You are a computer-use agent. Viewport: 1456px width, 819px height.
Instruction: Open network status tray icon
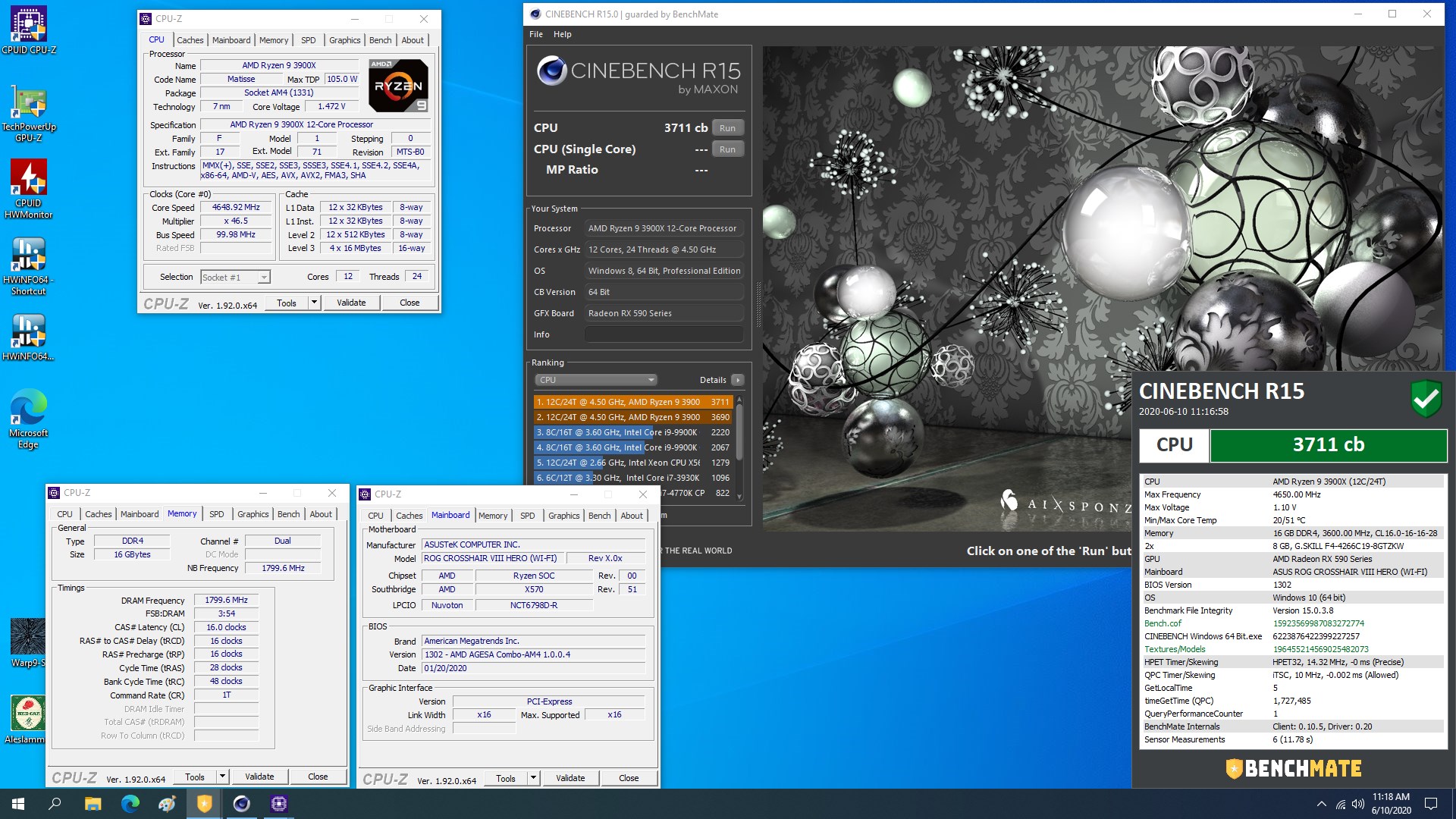[x=1340, y=804]
